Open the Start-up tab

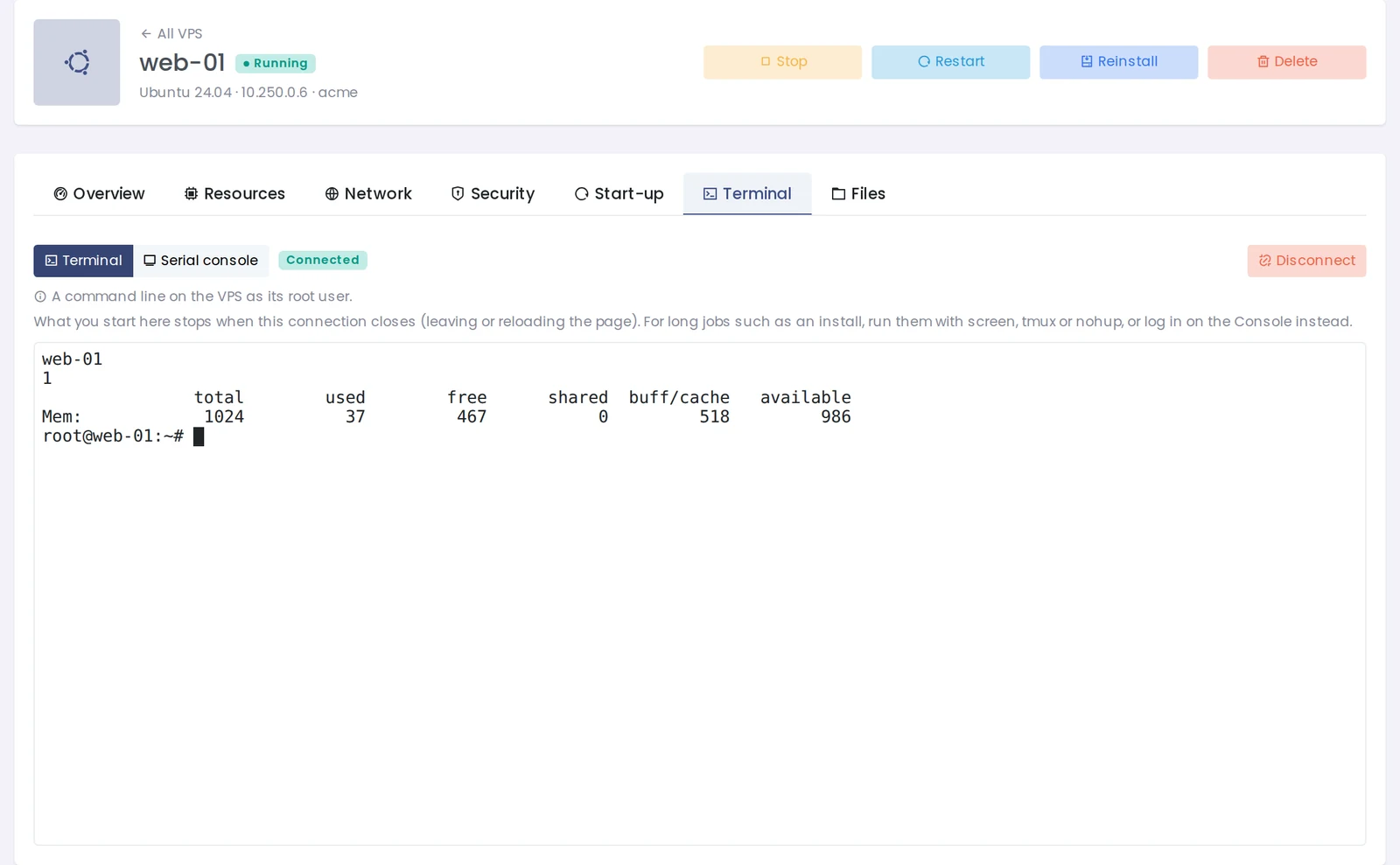click(x=619, y=193)
